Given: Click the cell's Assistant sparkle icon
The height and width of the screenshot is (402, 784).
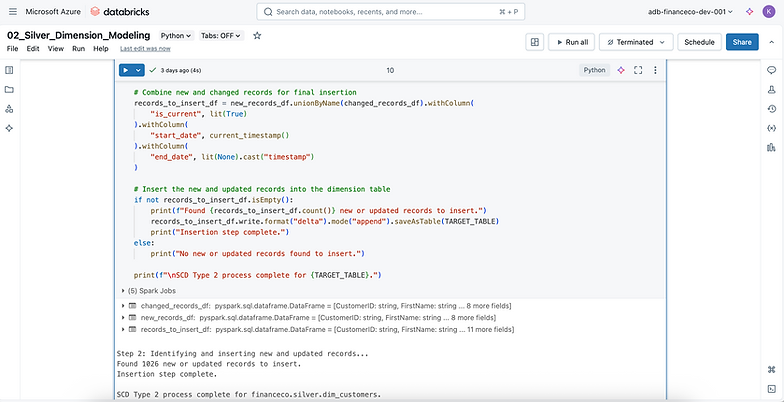Looking at the screenshot, I should click(x=621, y=71).
